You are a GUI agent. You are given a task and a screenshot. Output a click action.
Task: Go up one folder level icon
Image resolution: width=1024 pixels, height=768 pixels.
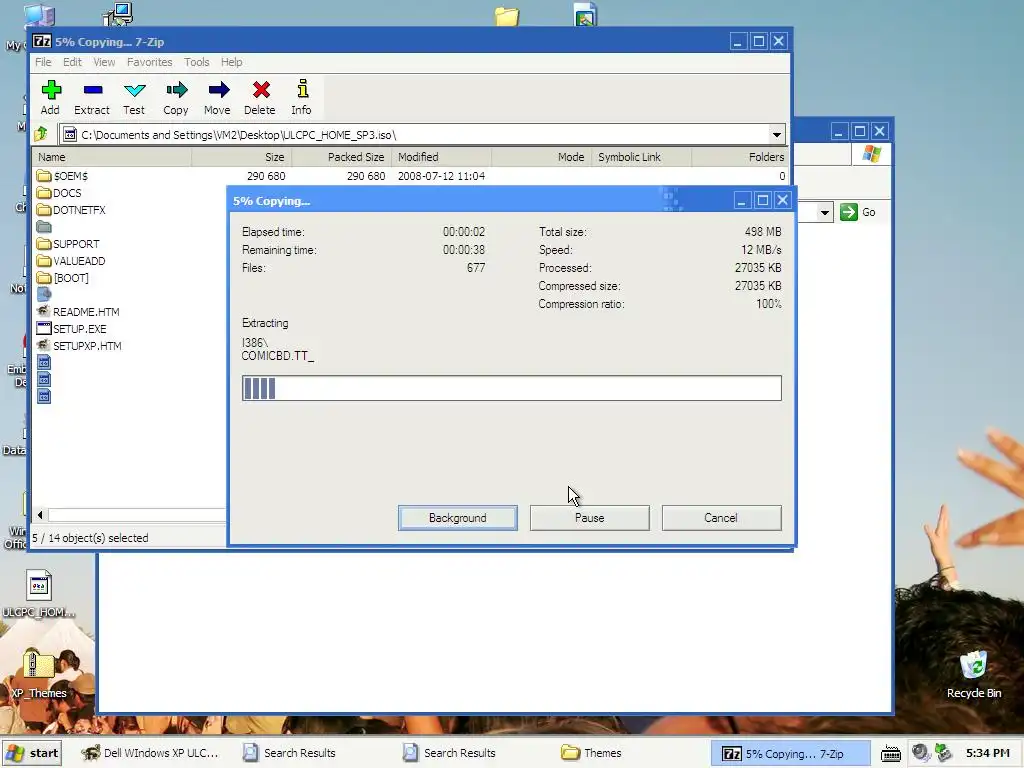[x=42, y=135]
